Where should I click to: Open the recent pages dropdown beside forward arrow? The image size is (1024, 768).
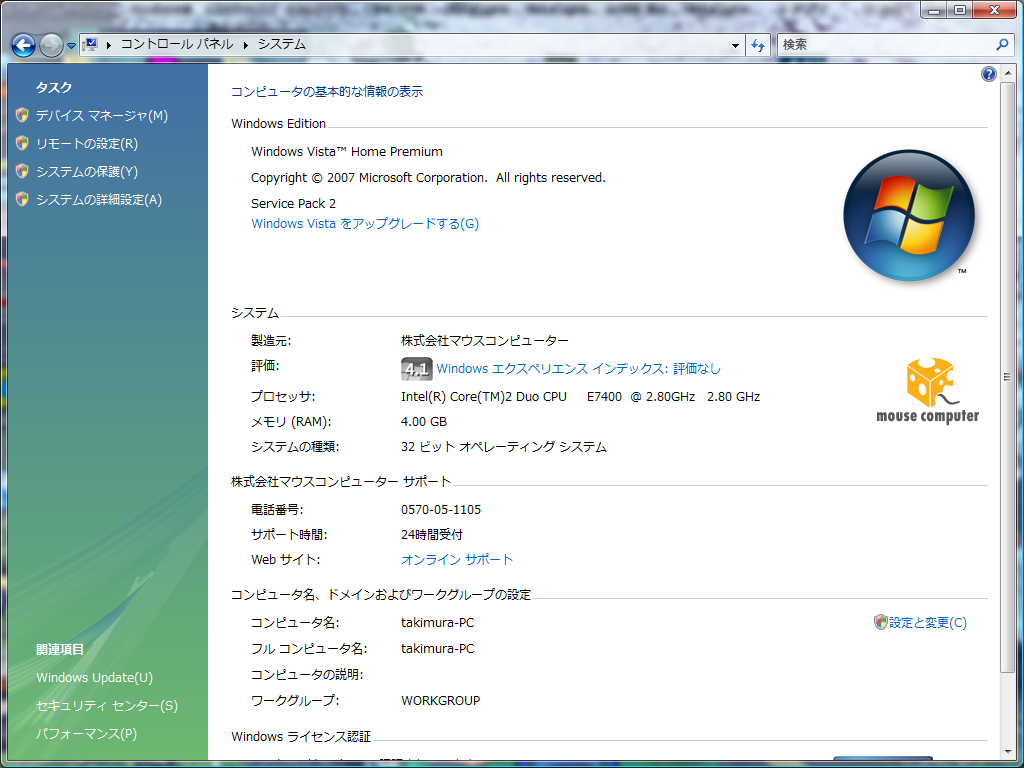pos(71,46)
